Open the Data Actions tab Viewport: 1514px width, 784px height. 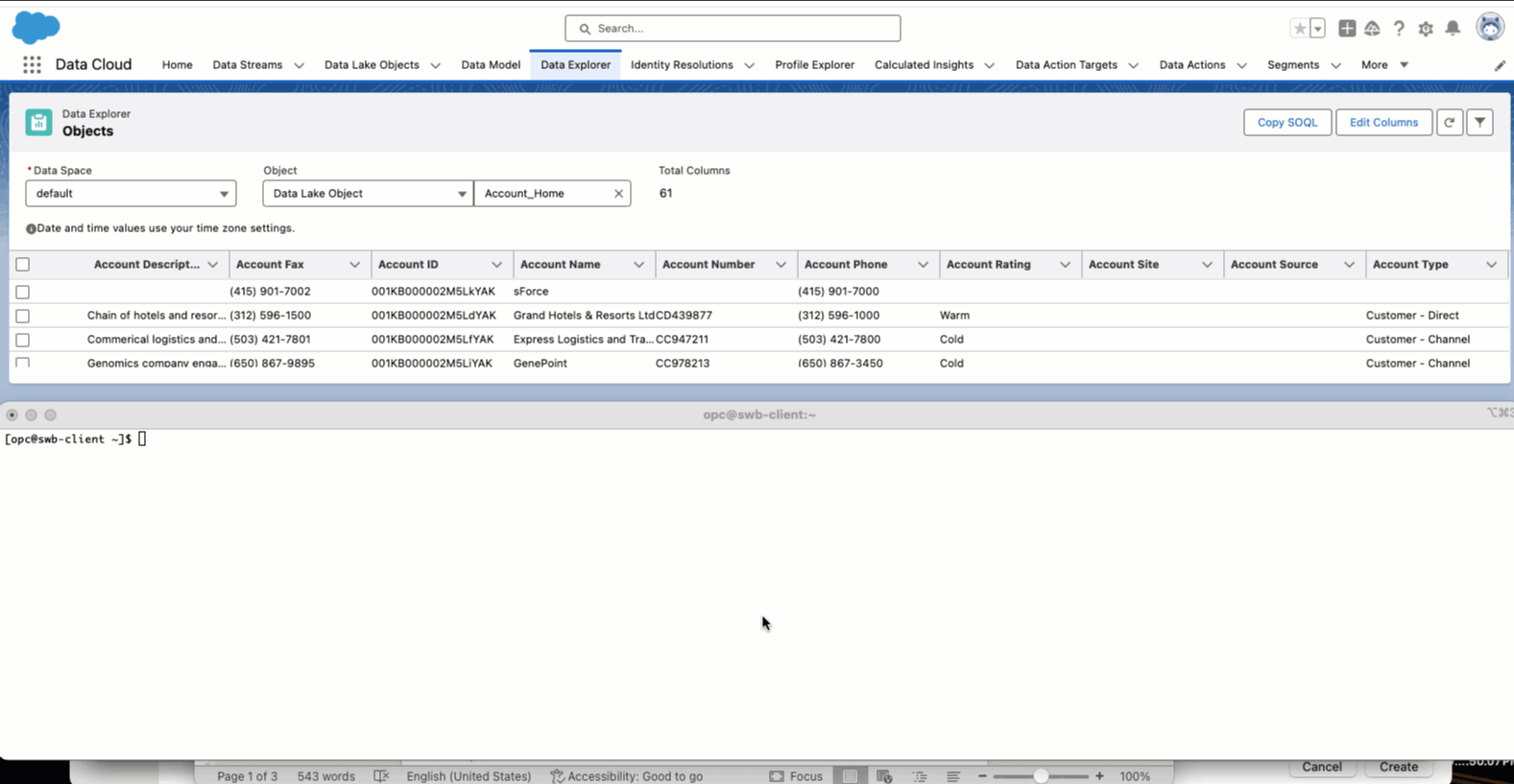click(x=1191, y=65)
